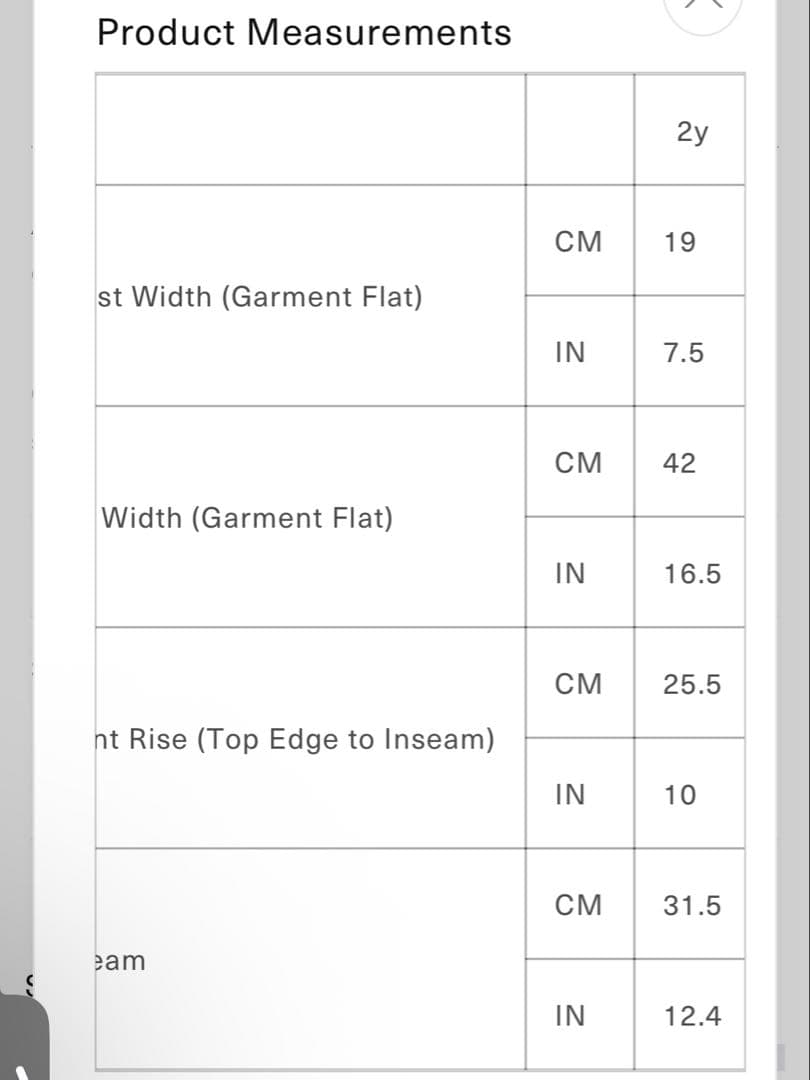Click the IN unit cell beside 12.4
Screen dimensions: 810x1080
coord(570,1017)
